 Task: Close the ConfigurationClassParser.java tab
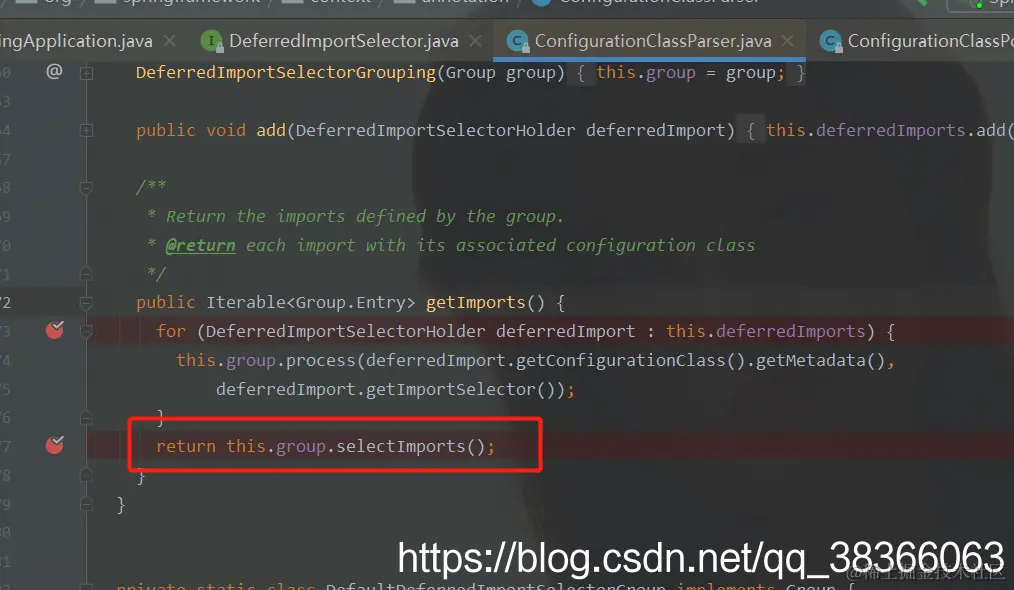click(x=788, y=41)
